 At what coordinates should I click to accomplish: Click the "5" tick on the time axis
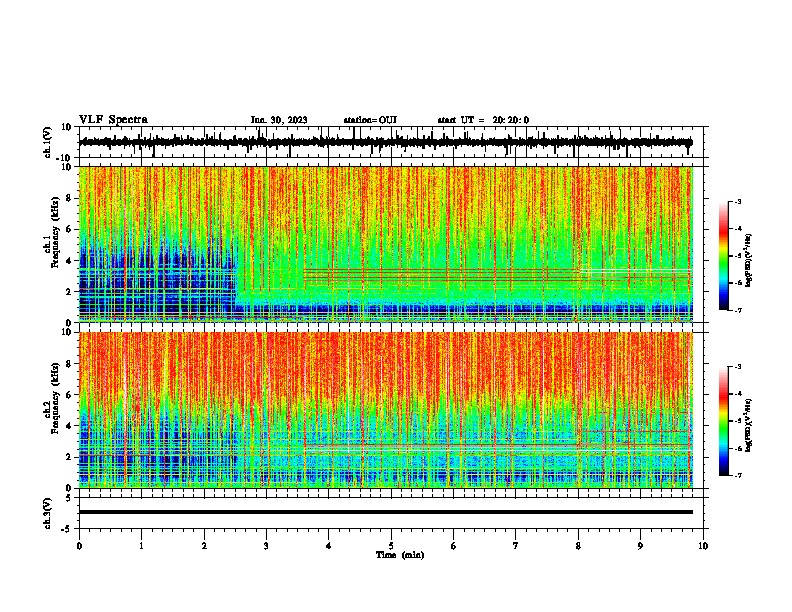click(391, 546)
